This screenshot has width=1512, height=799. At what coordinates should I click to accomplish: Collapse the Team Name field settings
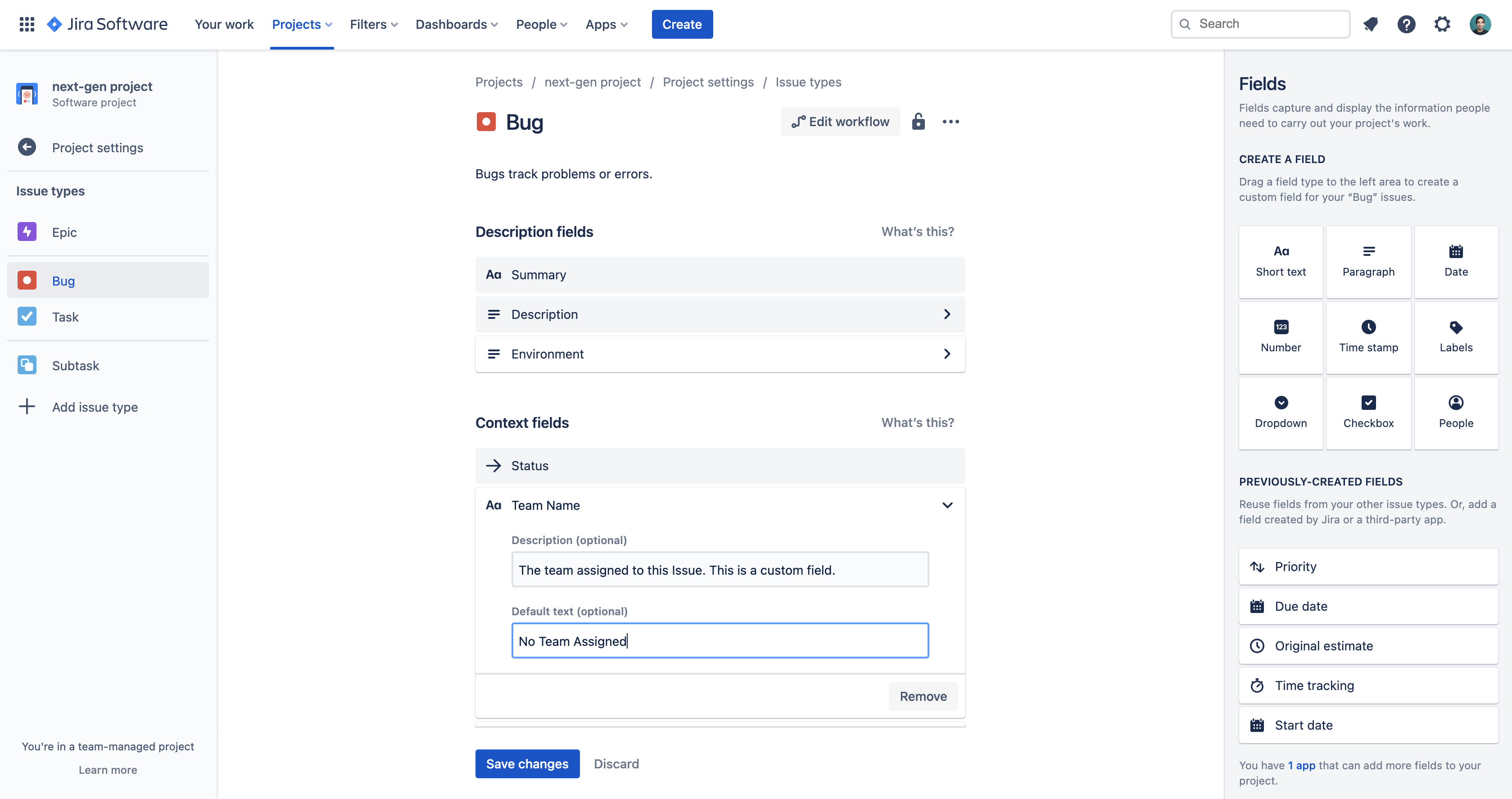click(x=947, y=505)
